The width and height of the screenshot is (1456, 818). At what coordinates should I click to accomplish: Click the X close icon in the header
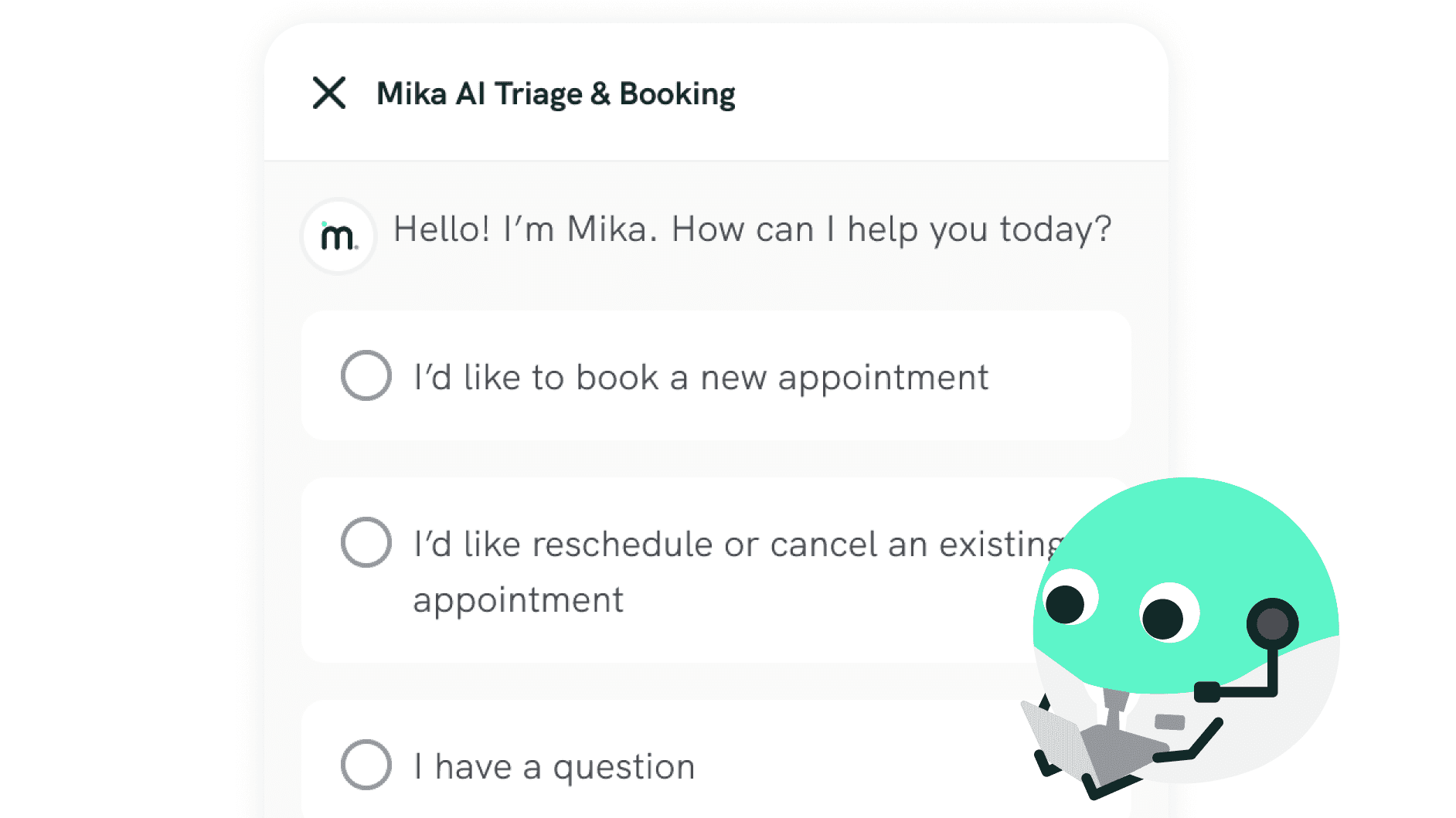click(x=331, y=94)
